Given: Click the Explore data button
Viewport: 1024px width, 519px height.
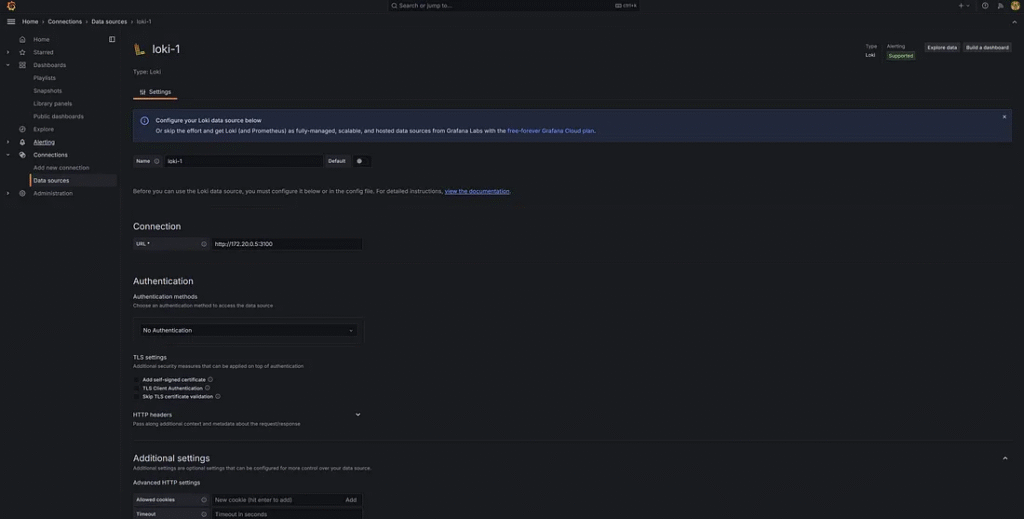Looking at the screenshot, I should (942, 48).
